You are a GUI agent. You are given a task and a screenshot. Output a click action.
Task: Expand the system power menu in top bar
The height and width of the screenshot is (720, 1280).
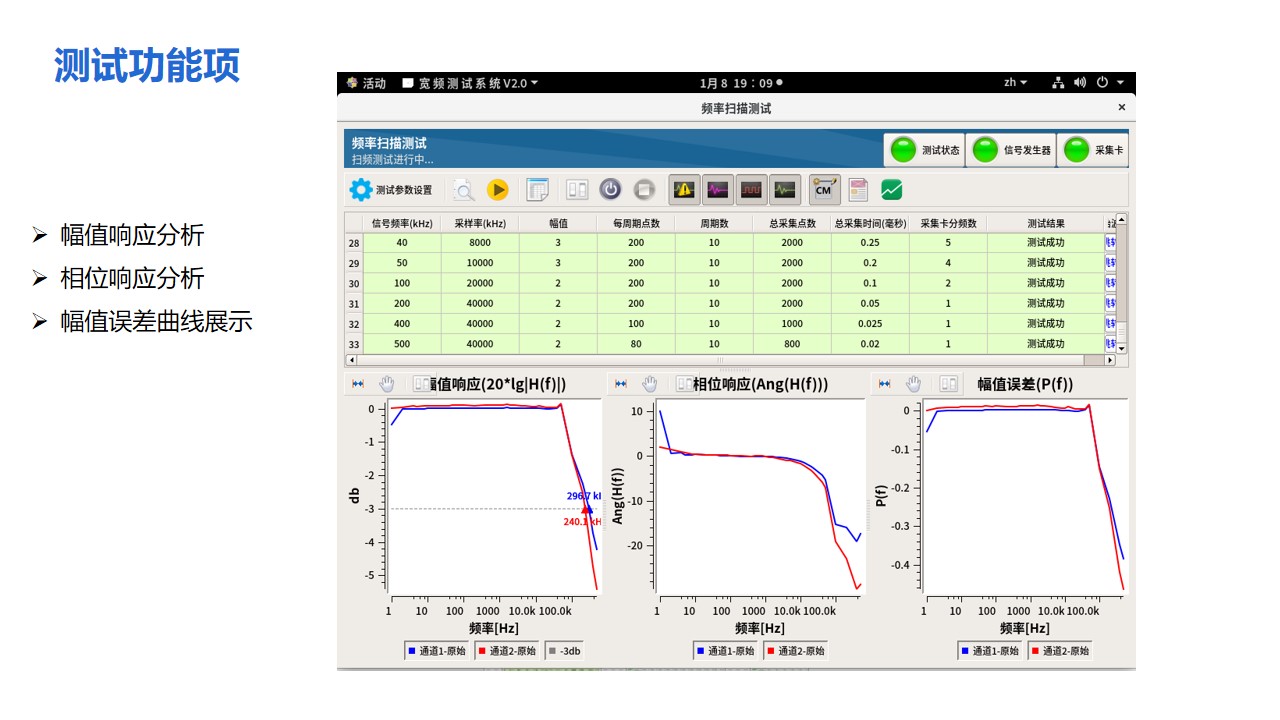(x=1109, y=83)
